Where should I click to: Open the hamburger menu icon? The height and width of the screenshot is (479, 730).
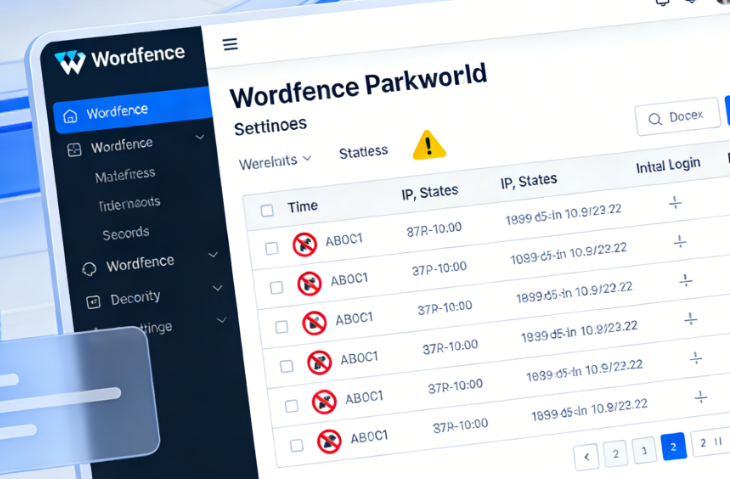[x=230, y=44]
